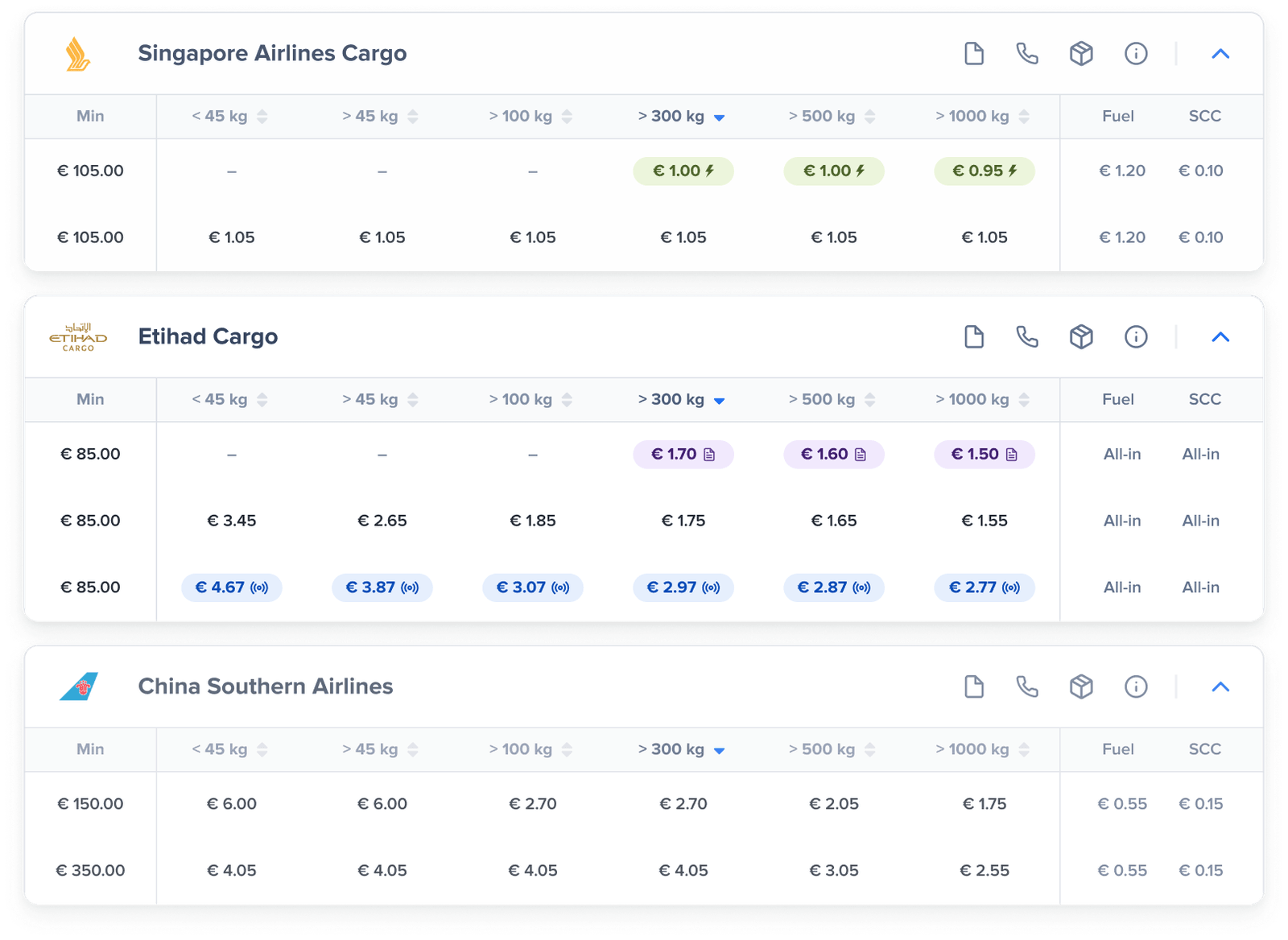The image size is (1288, 940).
Task: Click the € 2.77 broadcast rate for Etihad
Action: point(984,587)
